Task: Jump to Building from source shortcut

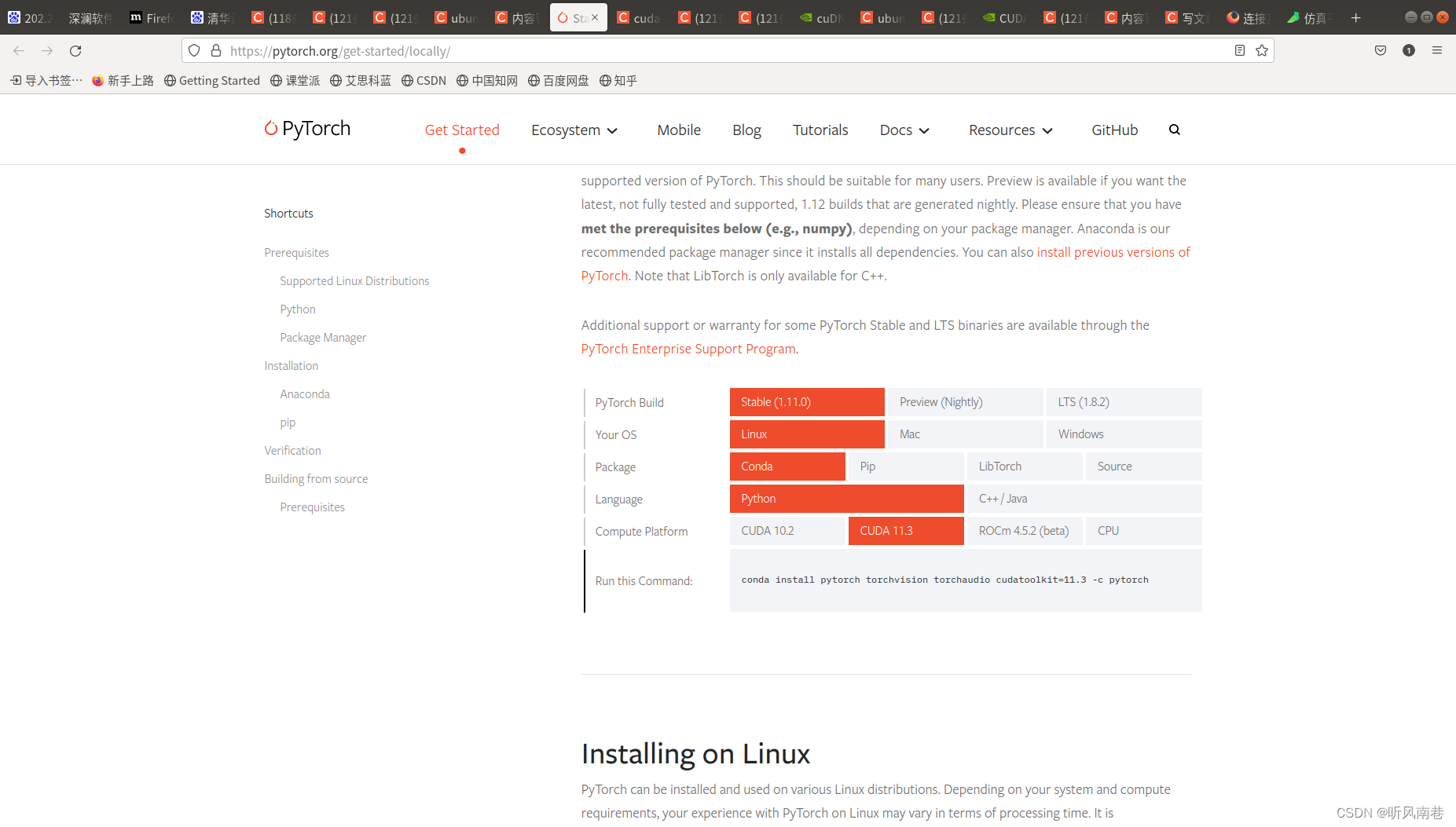Action: 316,479
